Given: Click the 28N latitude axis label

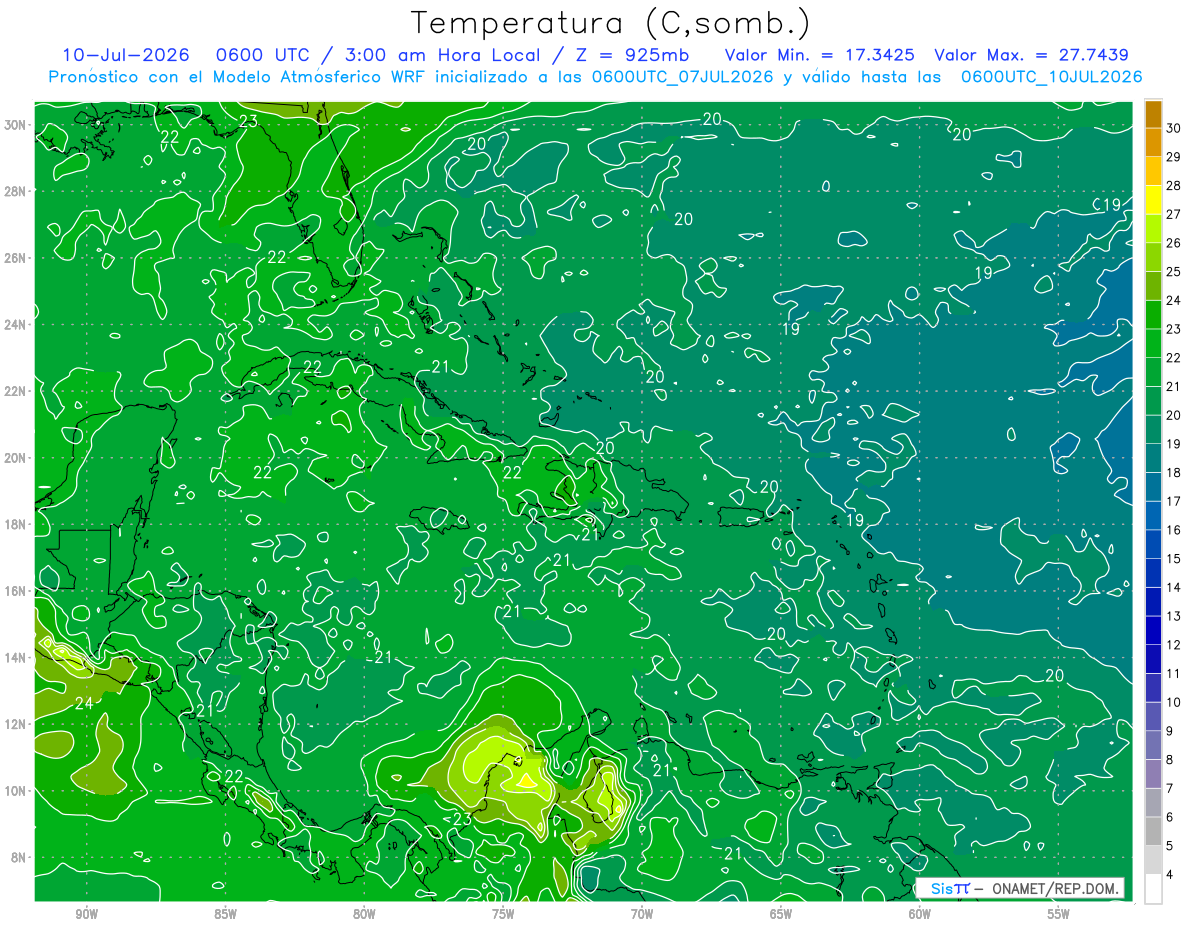Looking at the screenshot, I should click(x=16, y=191).
